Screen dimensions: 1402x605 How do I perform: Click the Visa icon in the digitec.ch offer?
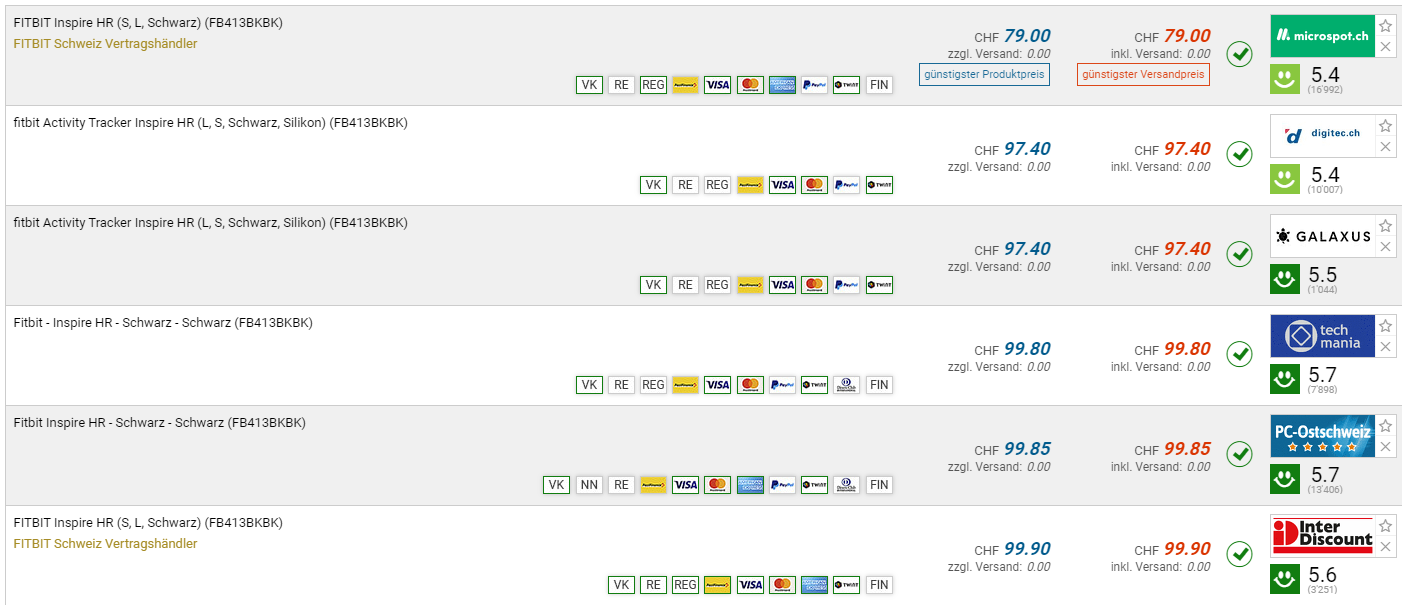(x=782, y=185)
